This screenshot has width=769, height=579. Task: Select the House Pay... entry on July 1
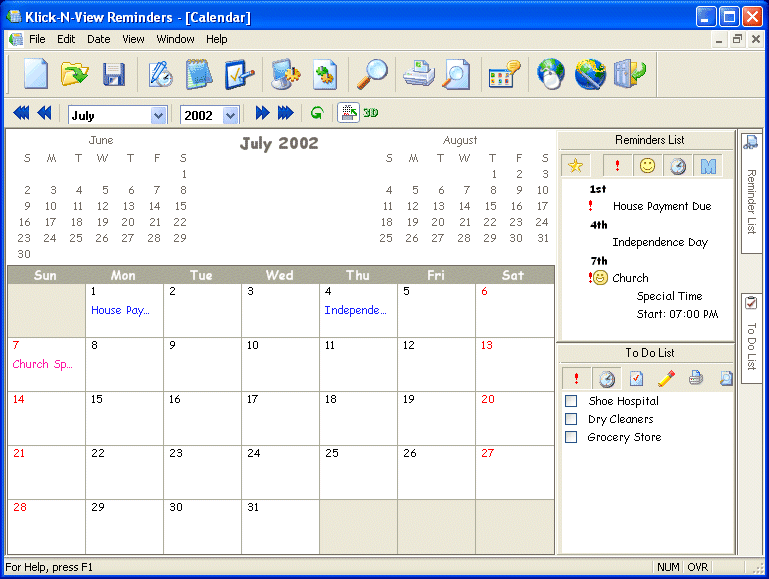(120, 310)
